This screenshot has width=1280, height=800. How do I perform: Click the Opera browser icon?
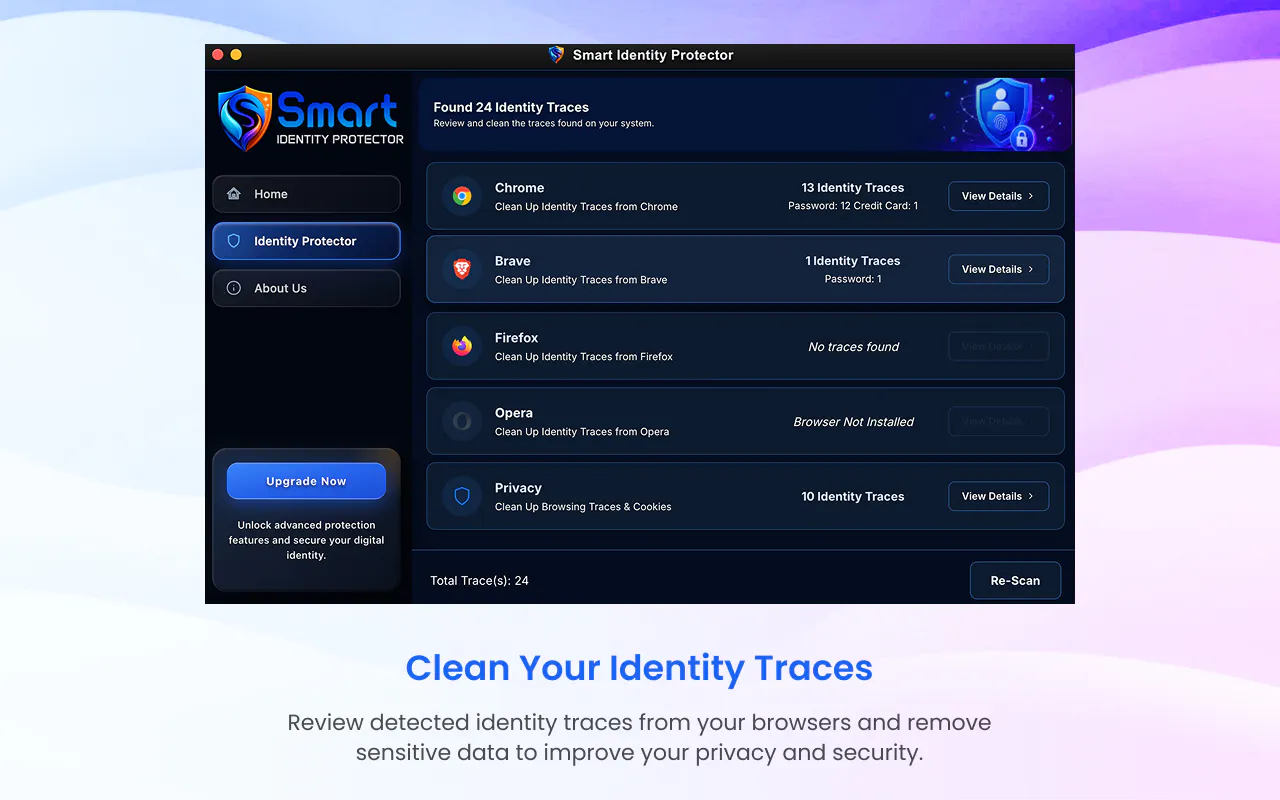tap(462, 421)
